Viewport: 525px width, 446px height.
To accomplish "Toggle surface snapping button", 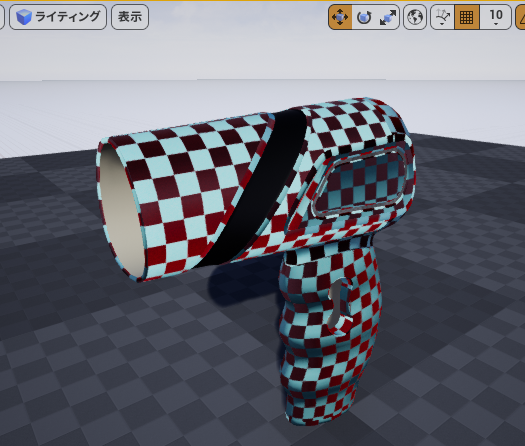I will pyautogui.click(x=442, y=17).
